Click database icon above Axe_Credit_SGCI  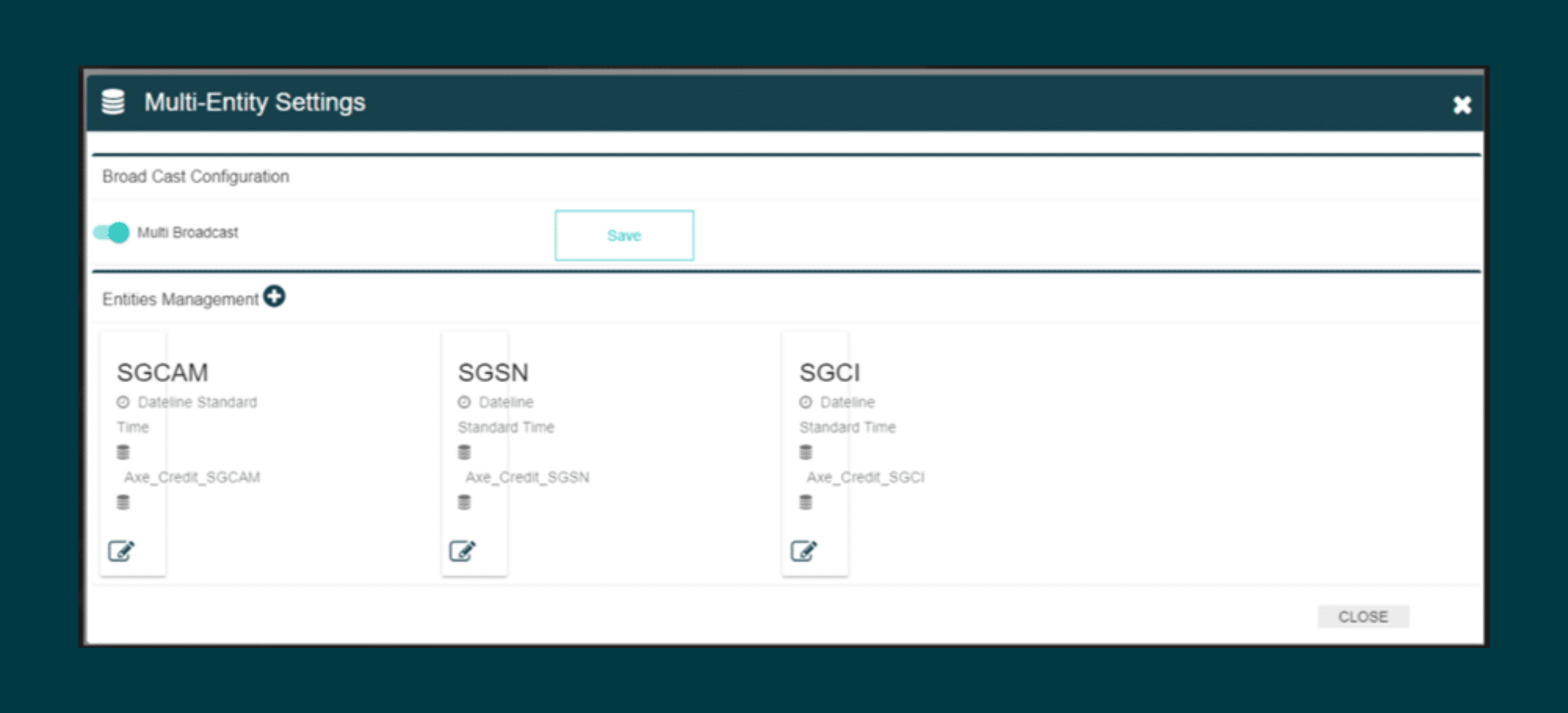tap(805, 452)
